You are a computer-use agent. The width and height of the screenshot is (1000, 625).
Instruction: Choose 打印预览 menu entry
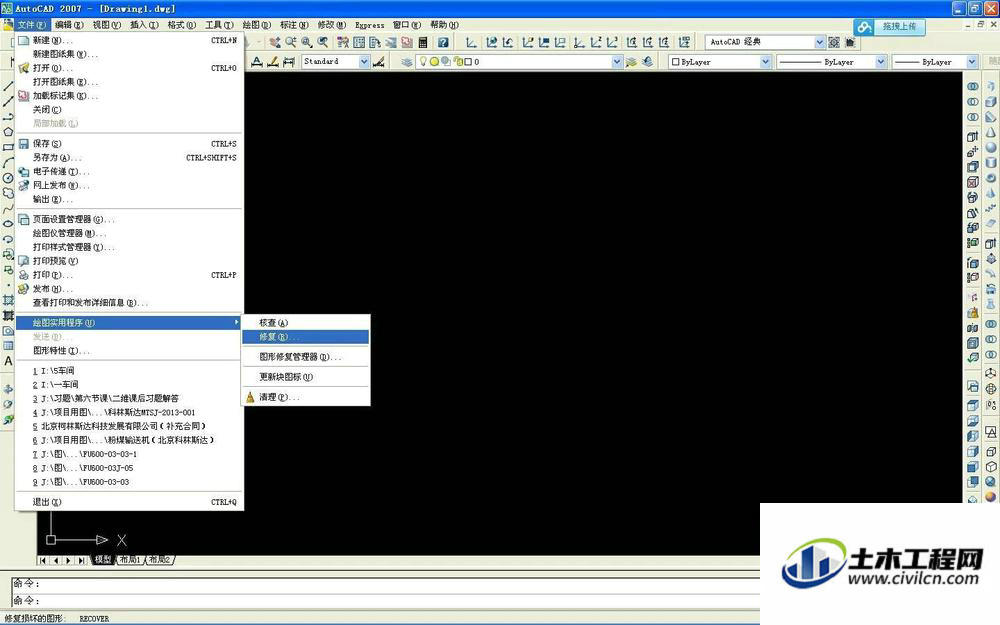128,261
